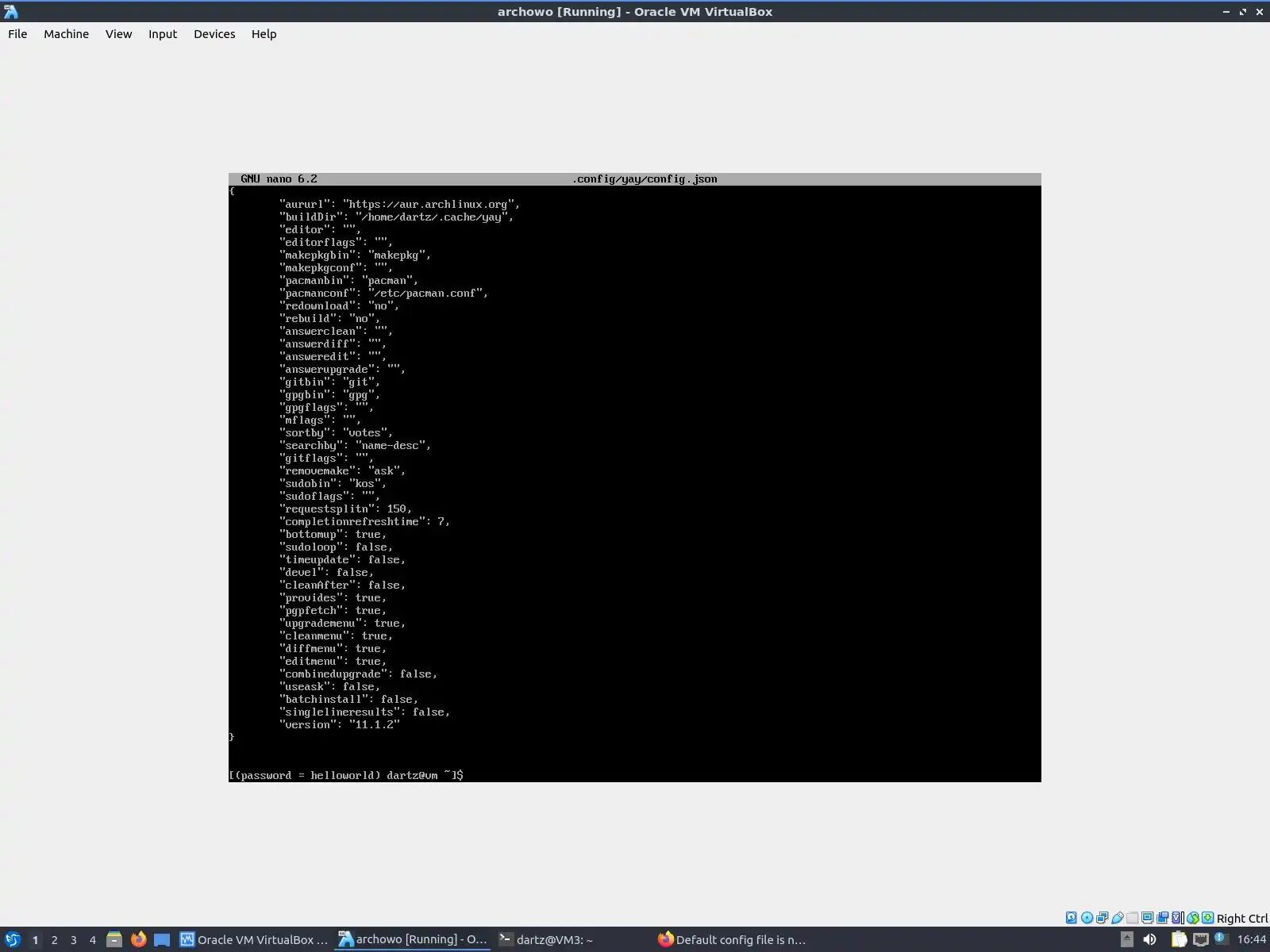The height and width of the screenshot is (952, 1270).
Task: Click the optical disc indicator icon
Action: [1087, 918]
